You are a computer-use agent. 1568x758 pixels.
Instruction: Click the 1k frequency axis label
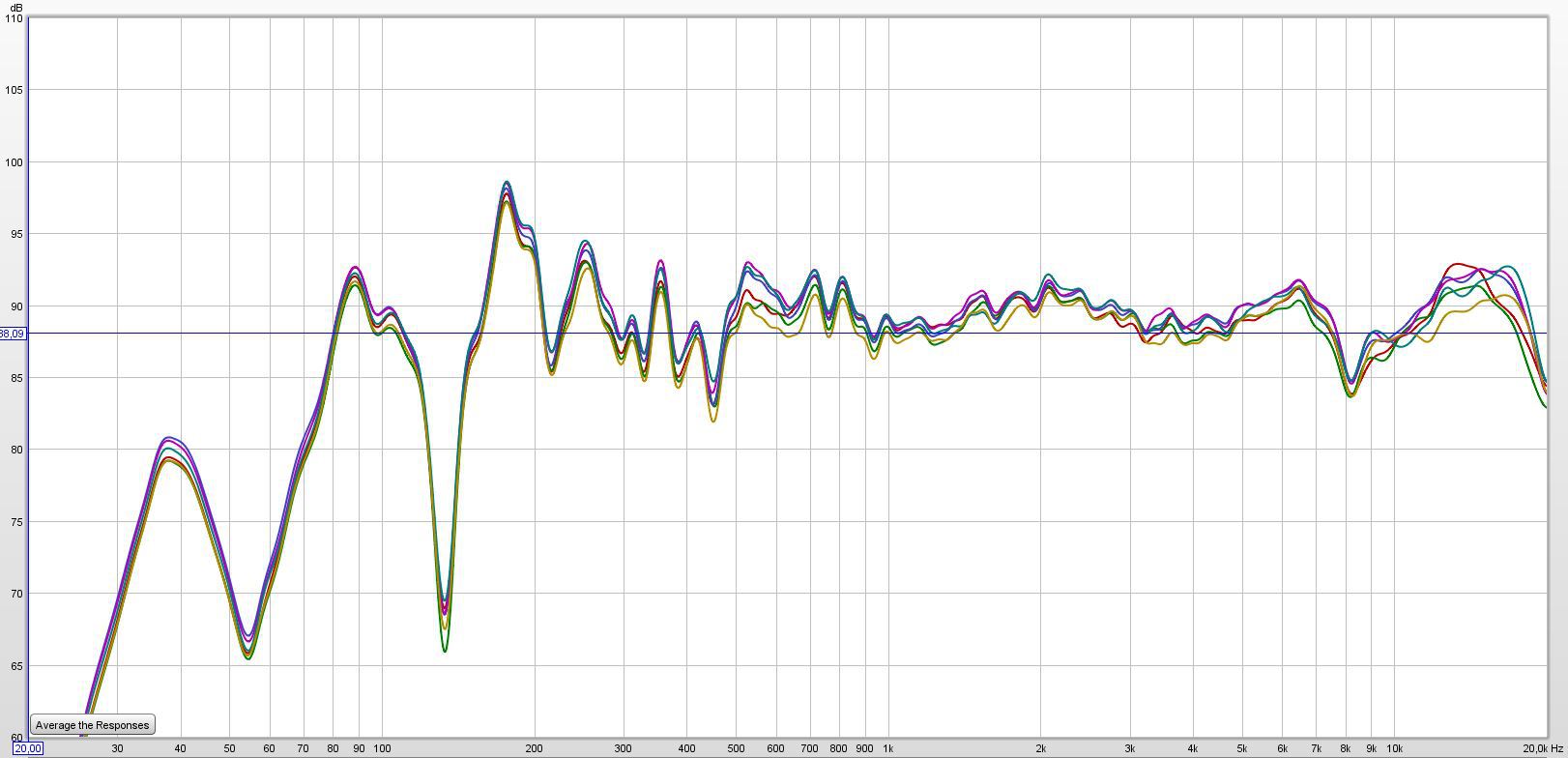tap(887, 748)
